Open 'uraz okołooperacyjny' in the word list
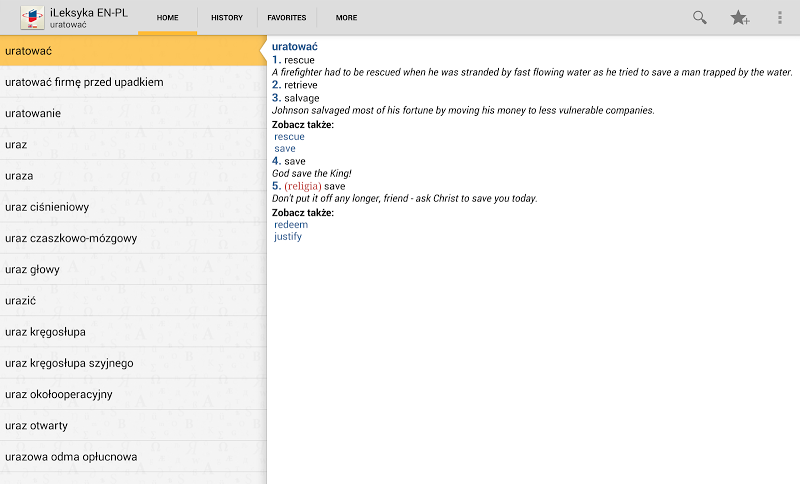Image resolution: width=800 pixels, height=484 pixels. pyautogui.click(x=59, y=394)
